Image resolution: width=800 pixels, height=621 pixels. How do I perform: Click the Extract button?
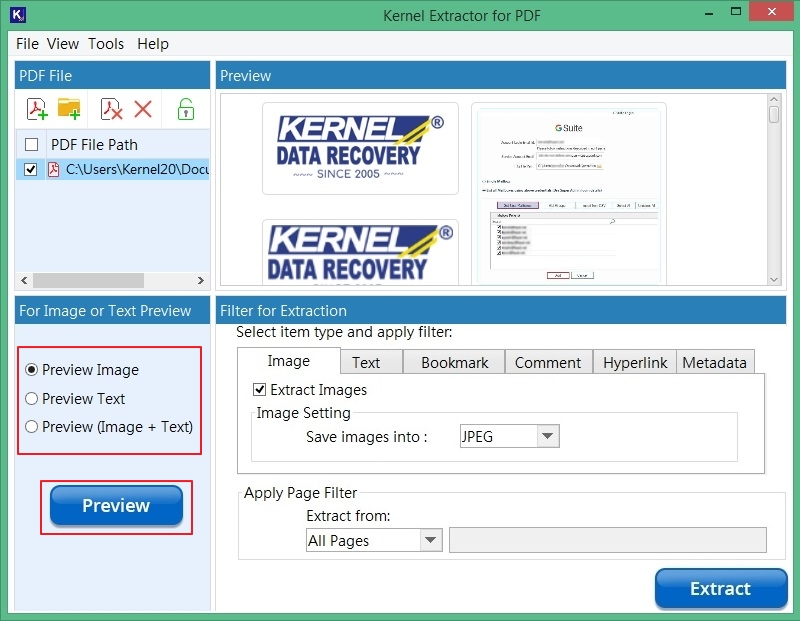pos(721,588)
